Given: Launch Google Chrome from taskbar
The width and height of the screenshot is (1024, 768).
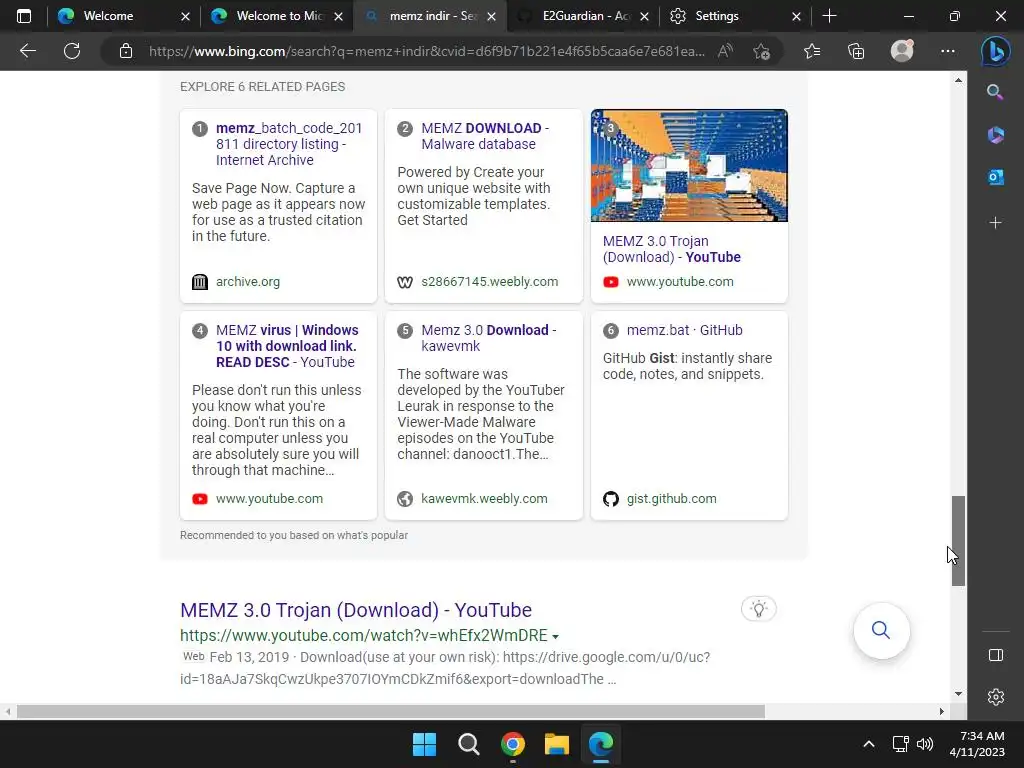Looking at the screenshot, I should coord(513,744).
